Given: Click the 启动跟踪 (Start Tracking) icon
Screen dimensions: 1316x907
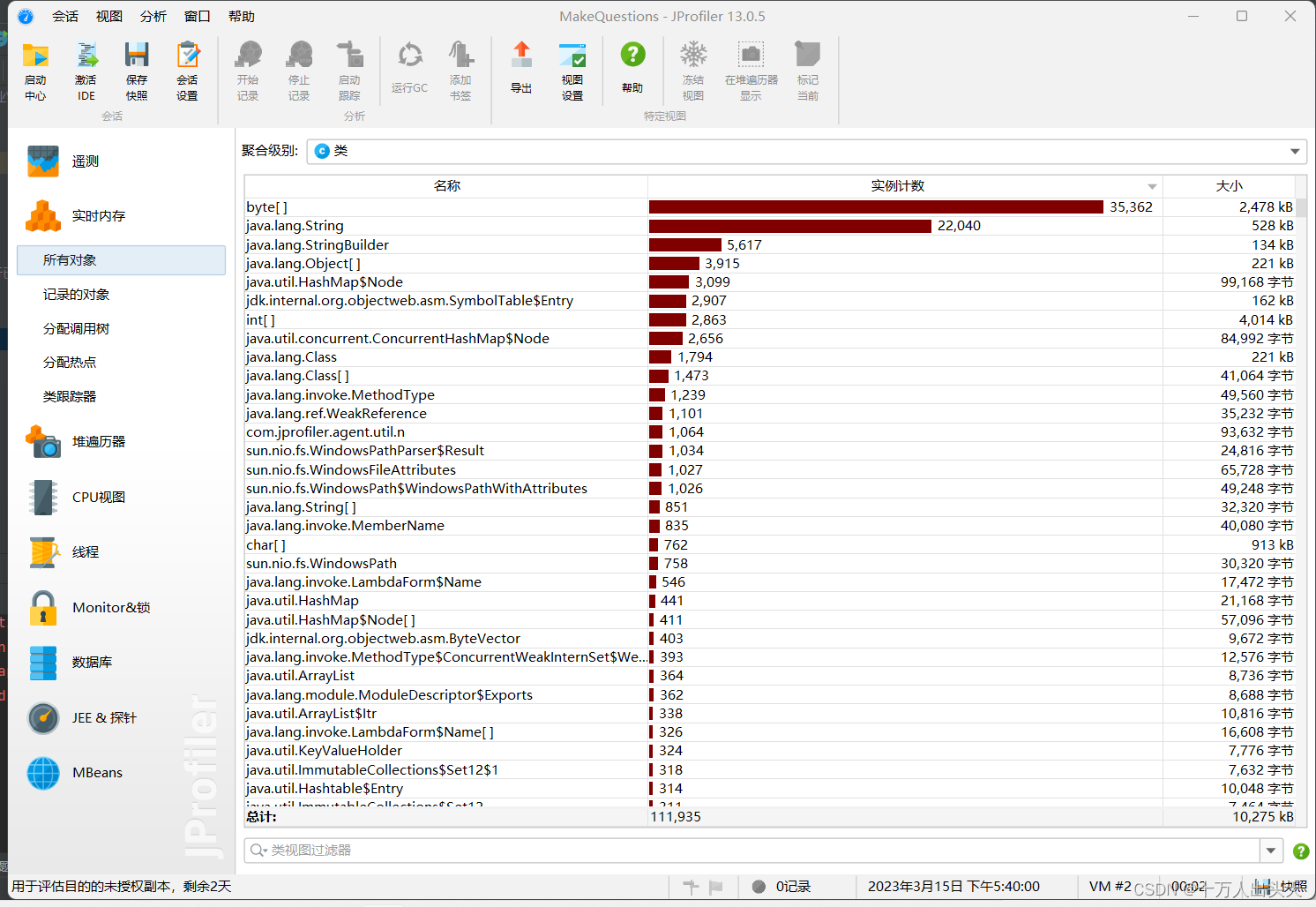Looking at the screenshot, I should (x=350, y=71).
